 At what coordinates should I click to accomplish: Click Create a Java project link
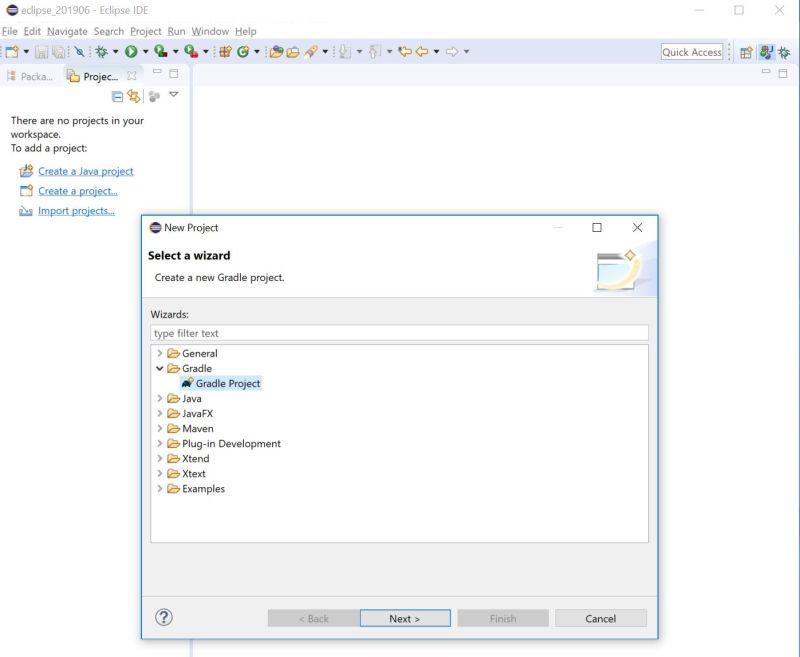[x=86, y=171]
